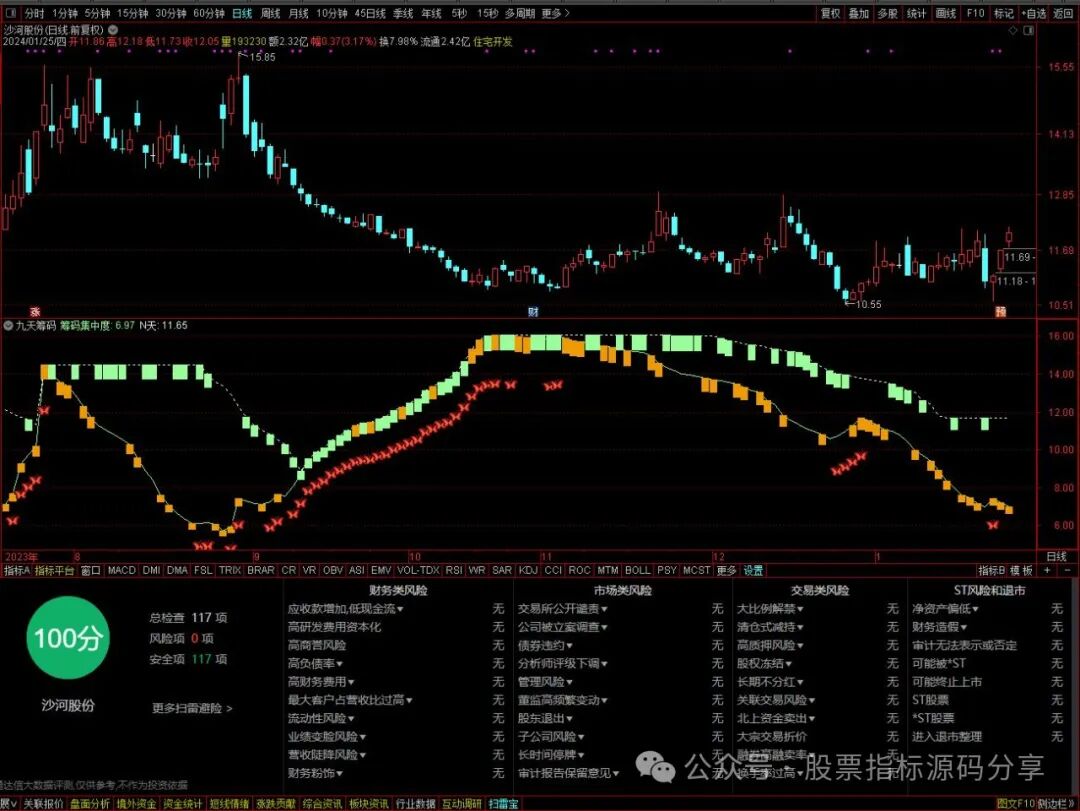Click 模板 template button
This screenshot has width=1080, height=811.
pyautogui.click(x=1021, y=571)
